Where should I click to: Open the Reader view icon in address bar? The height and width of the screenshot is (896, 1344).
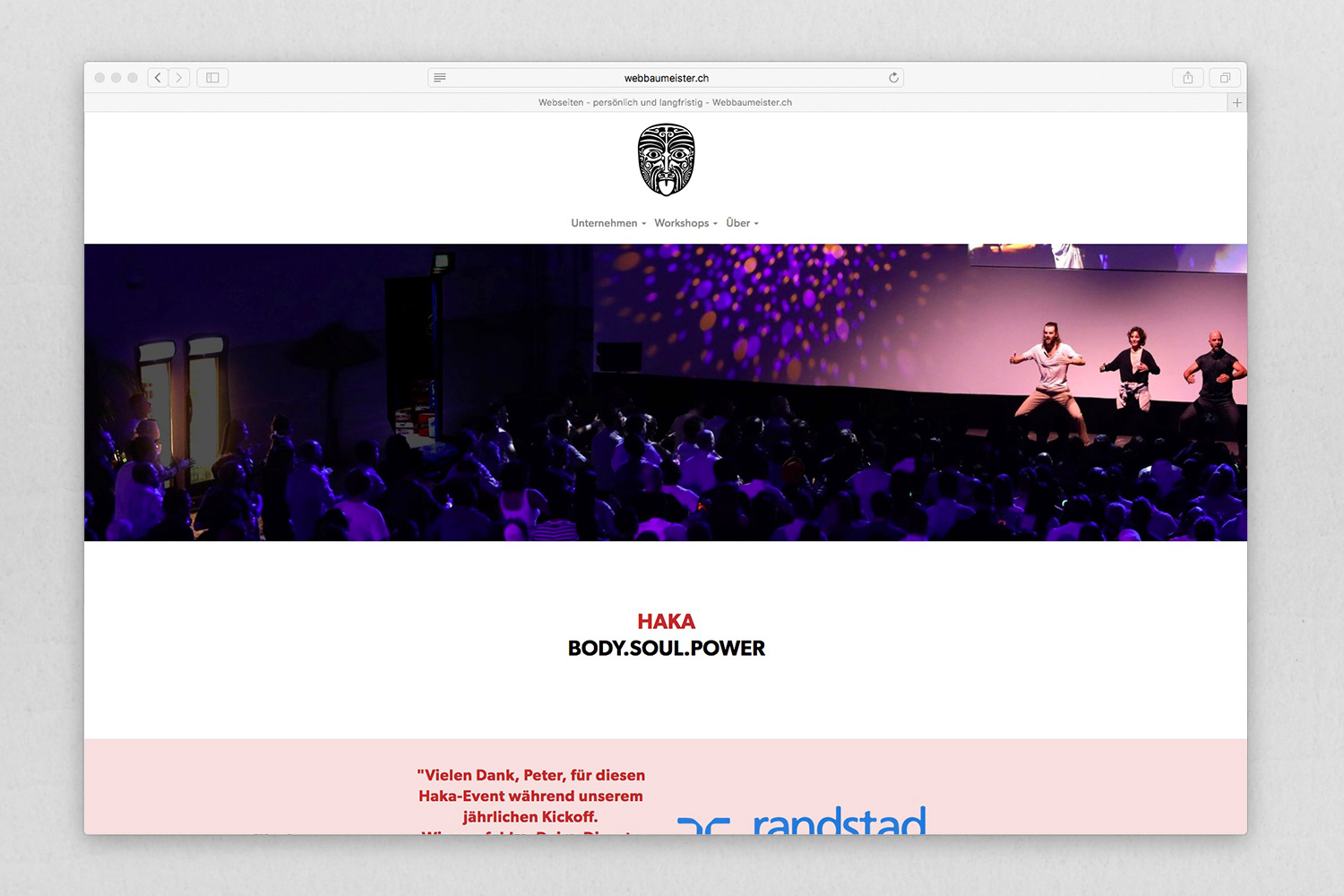(440, 78)
